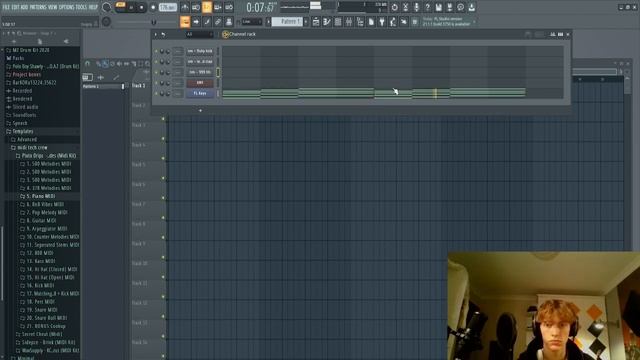640x360 pixels.
Task: Open the Playlist view icon
Action: pos(316,22)
